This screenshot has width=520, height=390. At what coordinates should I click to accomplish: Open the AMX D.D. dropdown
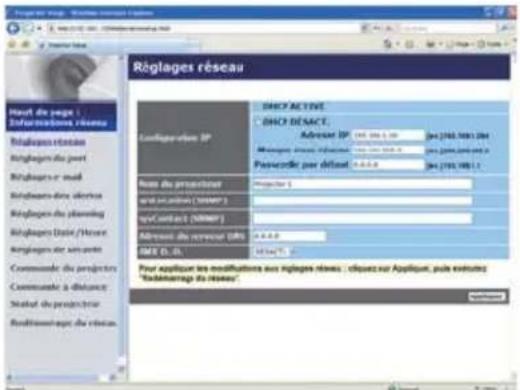tap(275, 252)
